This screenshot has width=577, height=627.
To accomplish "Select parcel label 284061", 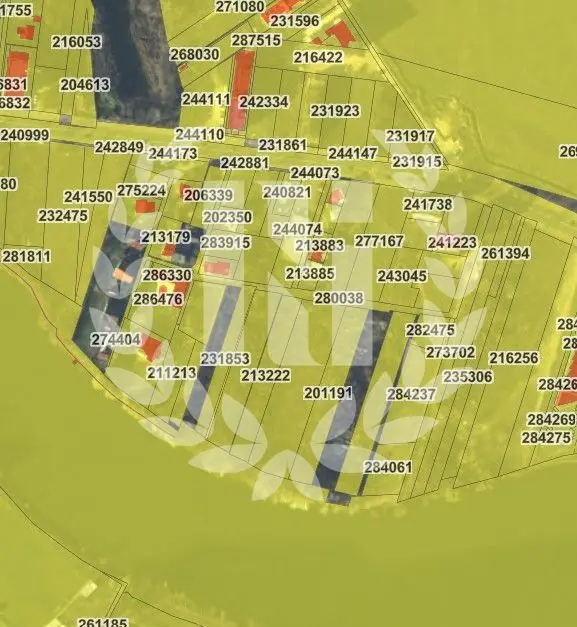I will pos(388,467).
